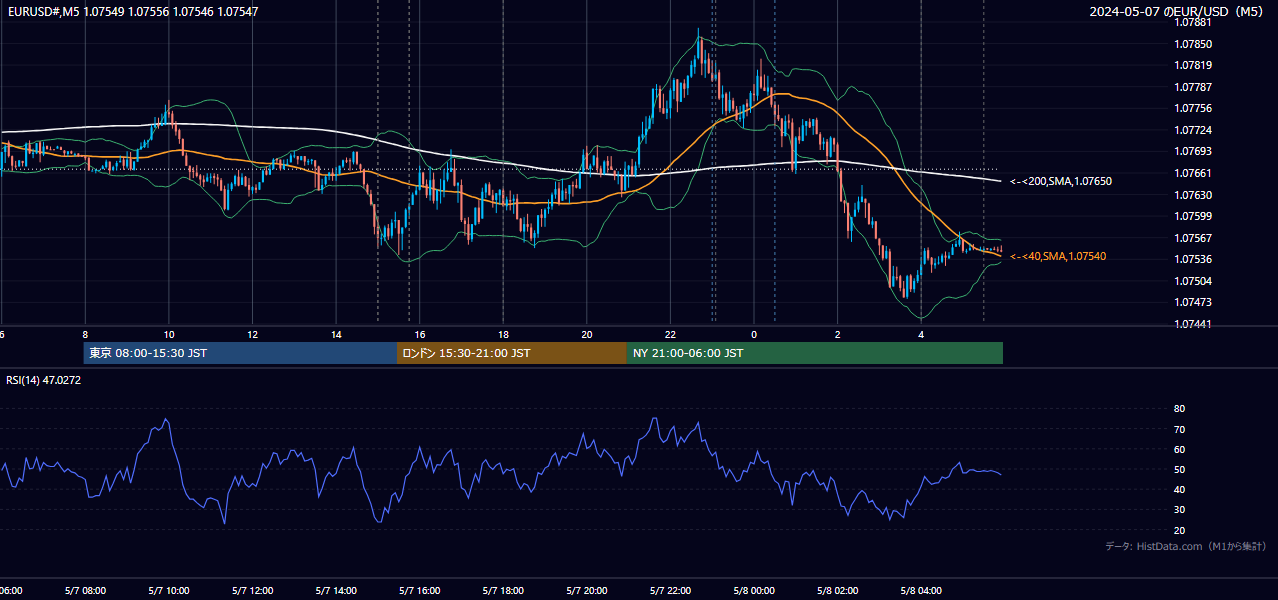Click the bottom time label 5/7 16:00

tap(419, 591)
